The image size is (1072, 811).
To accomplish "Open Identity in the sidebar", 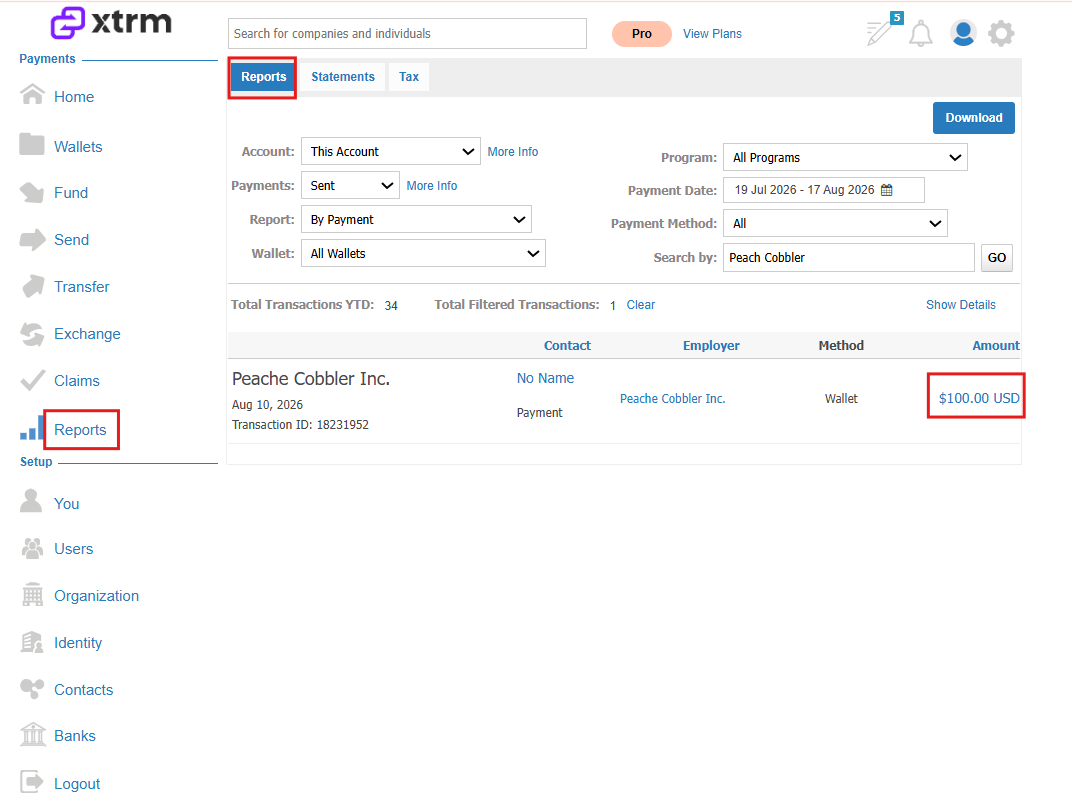I will click(x=78, y=643).
